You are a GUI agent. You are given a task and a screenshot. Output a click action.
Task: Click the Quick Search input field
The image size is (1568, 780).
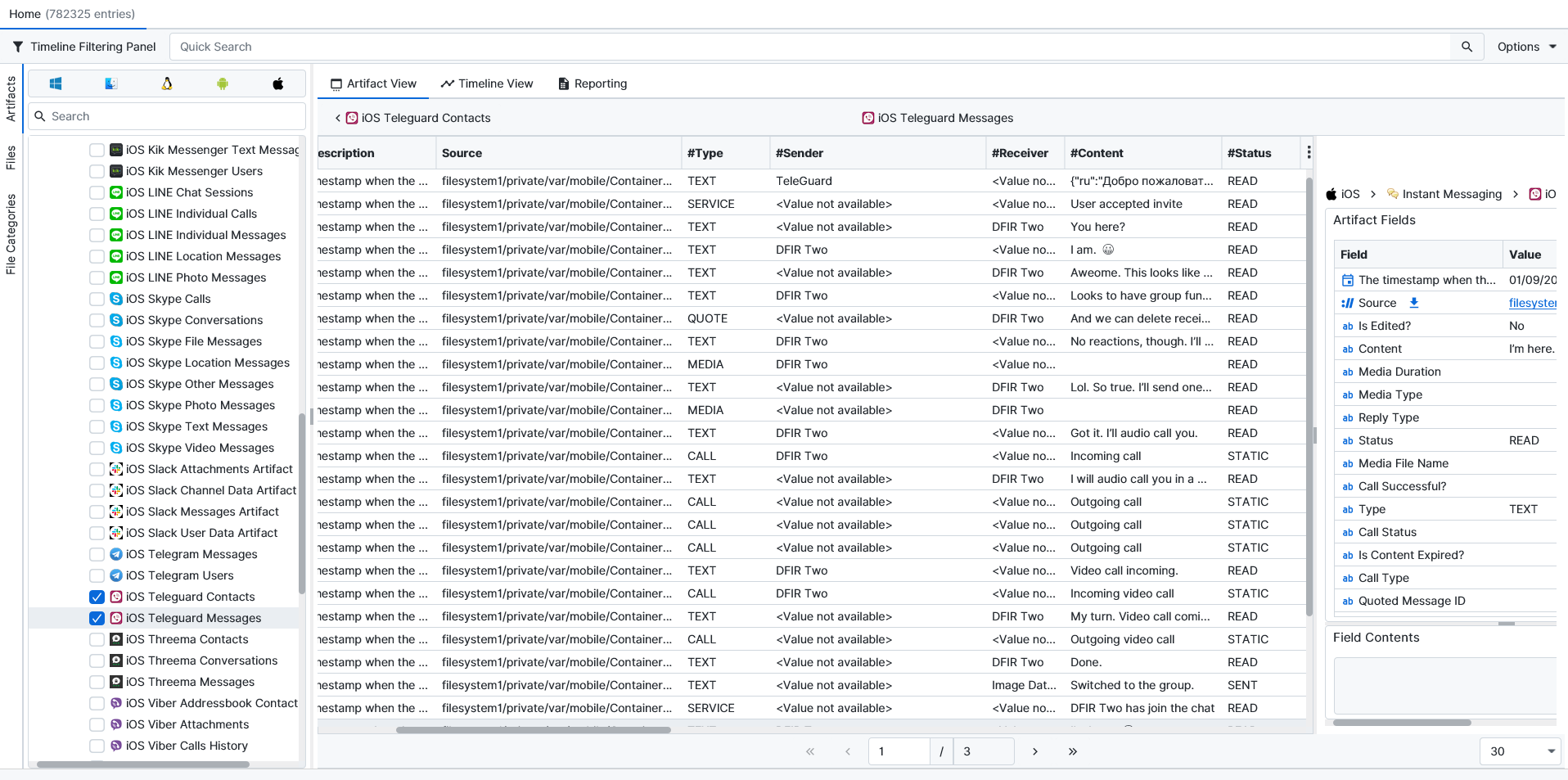(810, 47)
